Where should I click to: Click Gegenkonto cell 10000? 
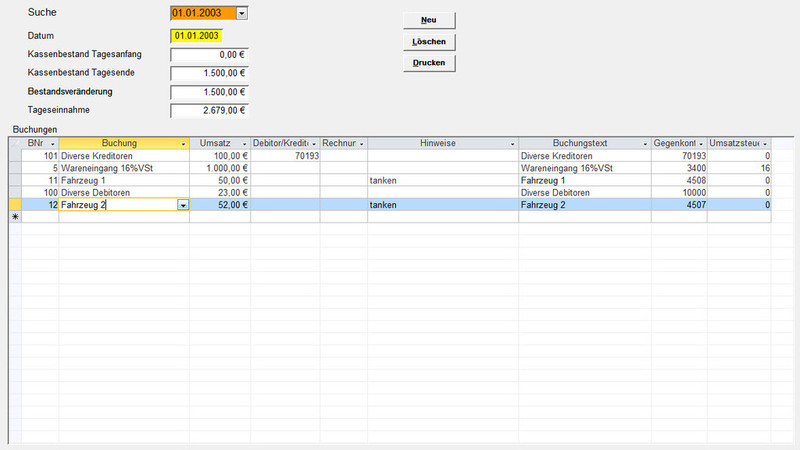pos(679,193)
